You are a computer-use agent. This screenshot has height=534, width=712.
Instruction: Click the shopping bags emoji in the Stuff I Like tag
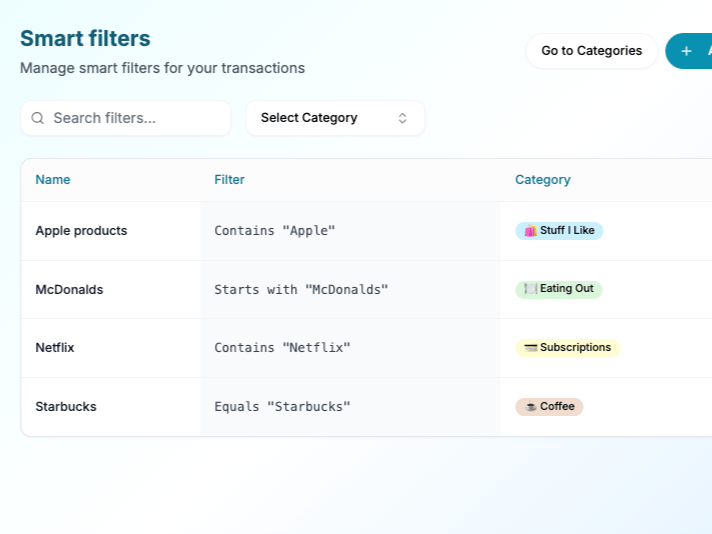[x=530, y=231]
